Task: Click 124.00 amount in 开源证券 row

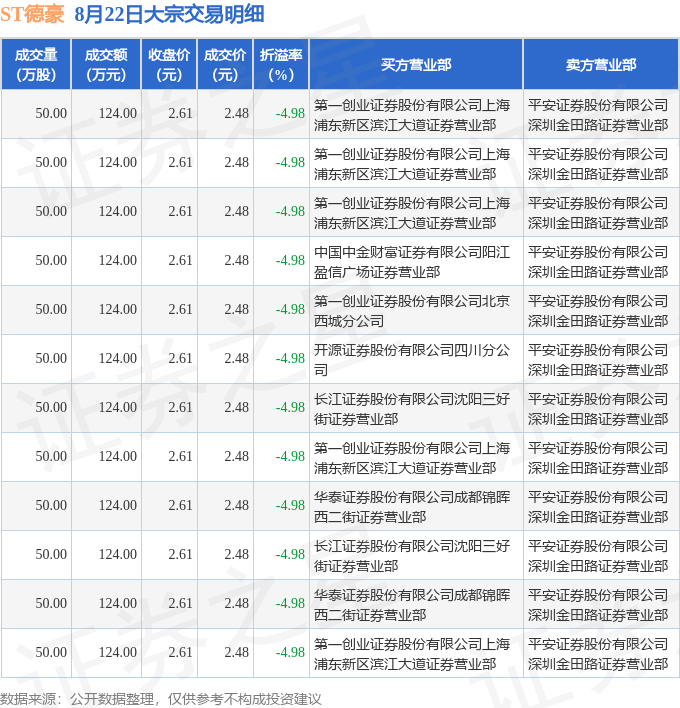Action: click(x=118, y=359)
